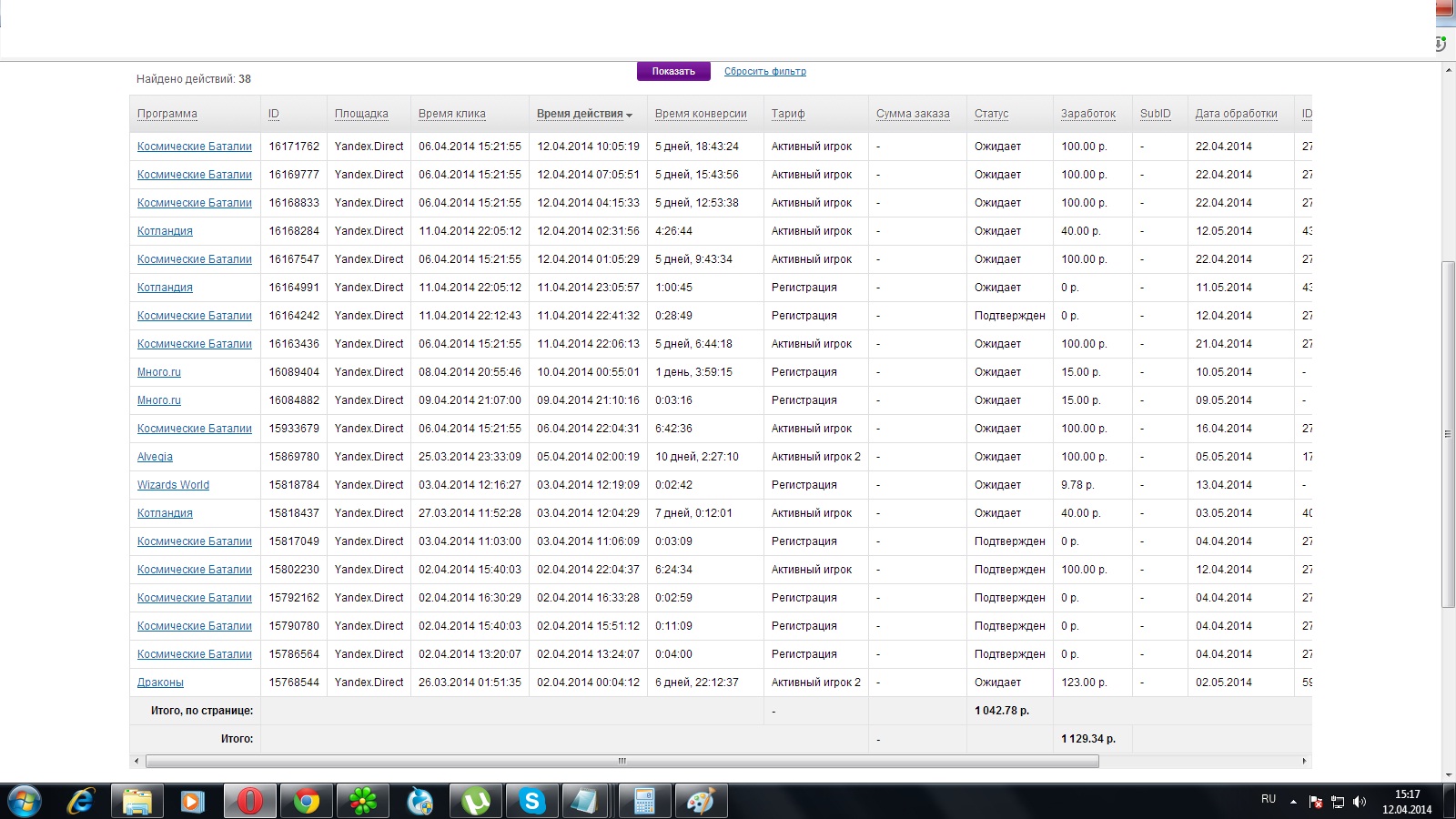The height and width of the screenshot is (819, 1456).
Task: Click the horizontal scrollbar left arrow
Action: tap(136, 761)
